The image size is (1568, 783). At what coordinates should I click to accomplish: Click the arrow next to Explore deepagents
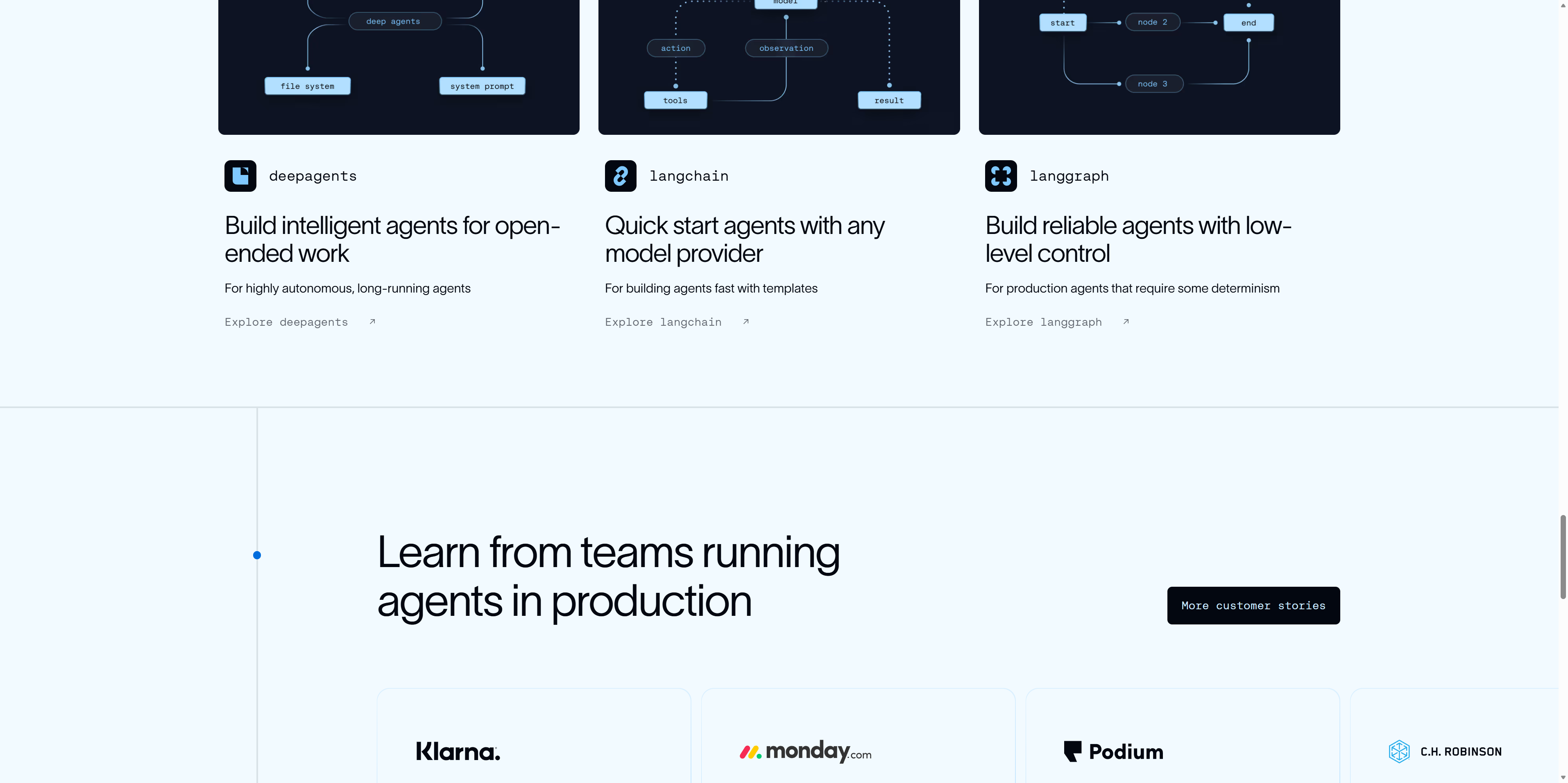click(x=372, y=322)
